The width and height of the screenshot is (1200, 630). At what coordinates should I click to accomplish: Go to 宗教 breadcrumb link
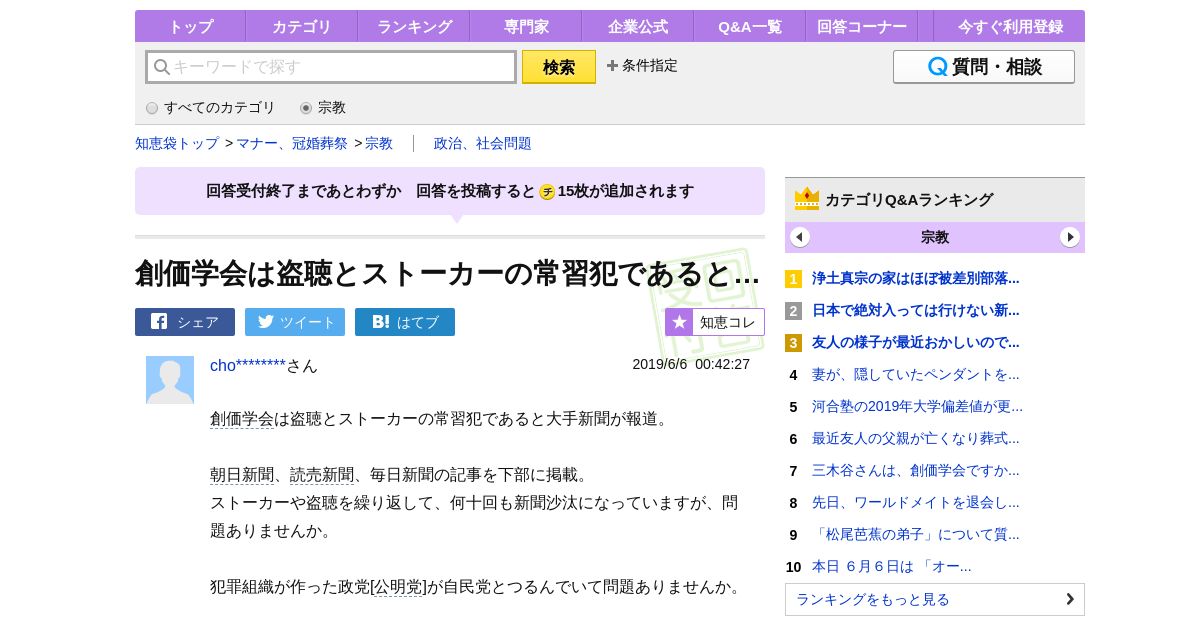[379, 143]
